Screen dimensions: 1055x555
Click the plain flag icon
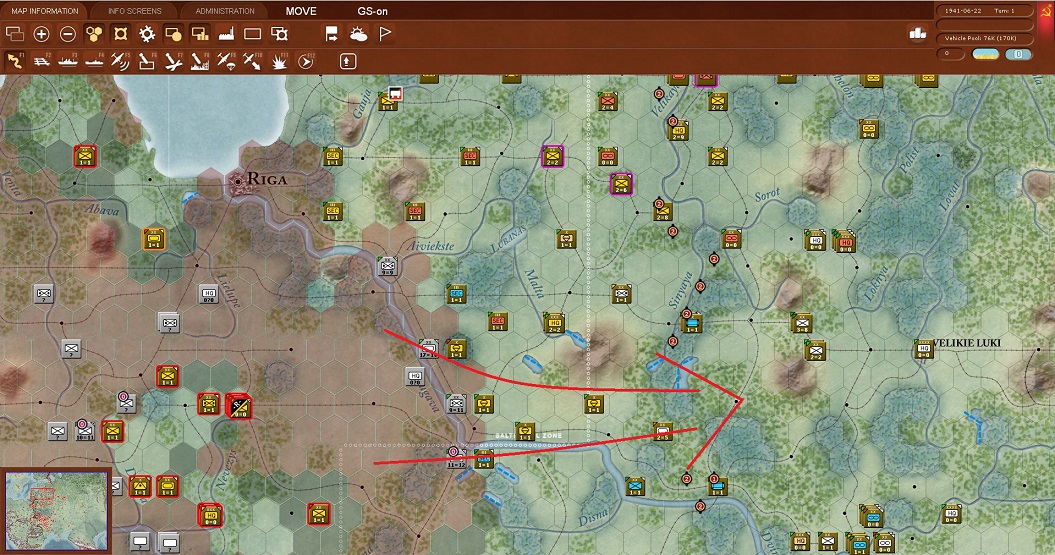385,34
